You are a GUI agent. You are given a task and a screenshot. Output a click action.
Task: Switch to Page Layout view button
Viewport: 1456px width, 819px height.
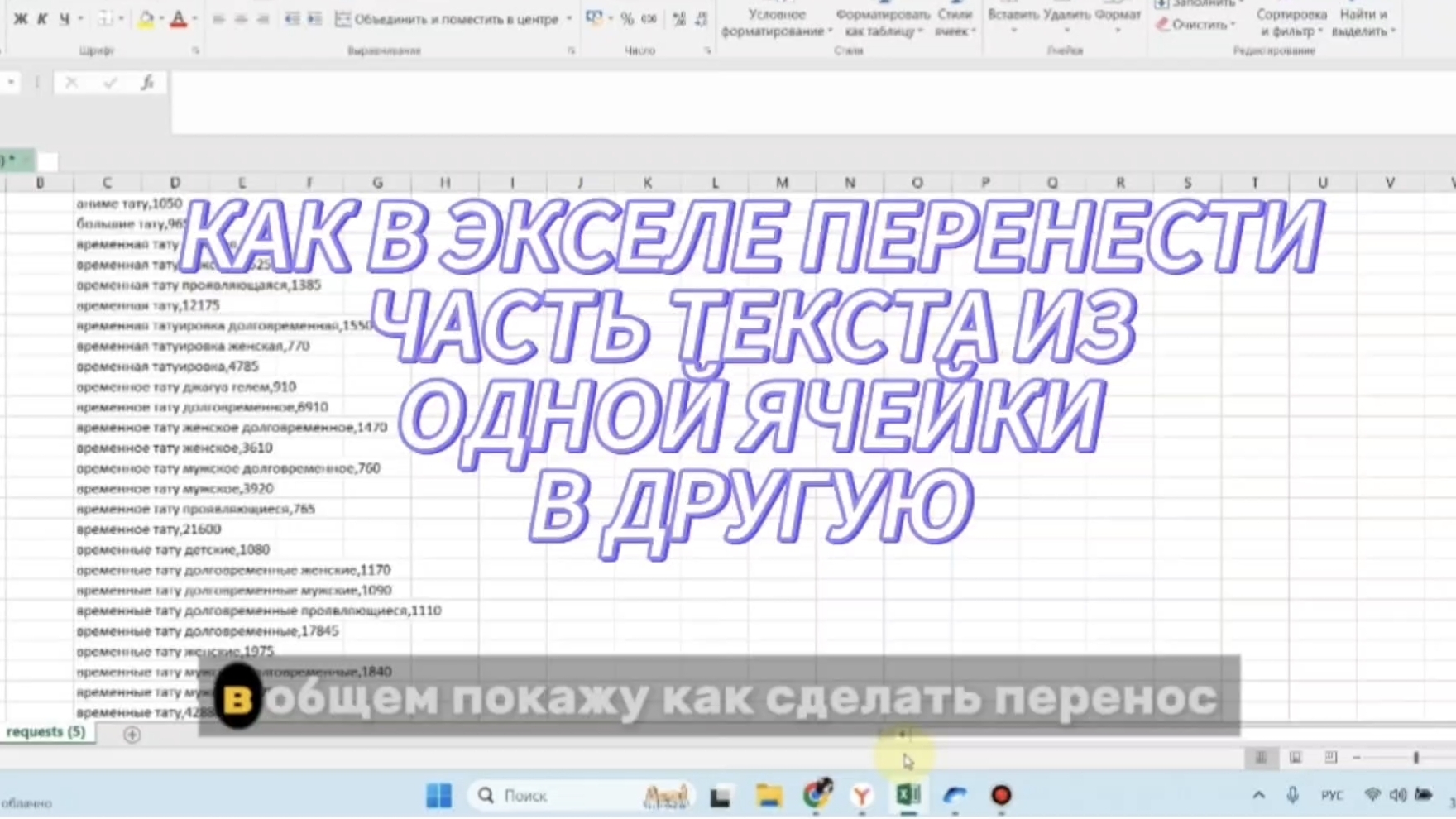pyautogui.click(x=1295, y=757)
